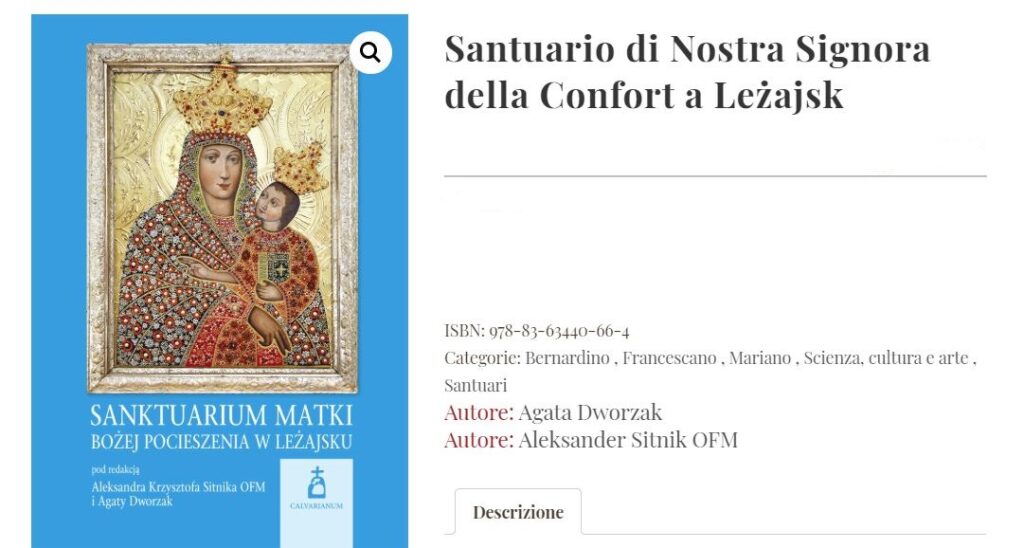Click the second Autore label
Viewport: 1024px width, 548px height.
pos(478,440)
